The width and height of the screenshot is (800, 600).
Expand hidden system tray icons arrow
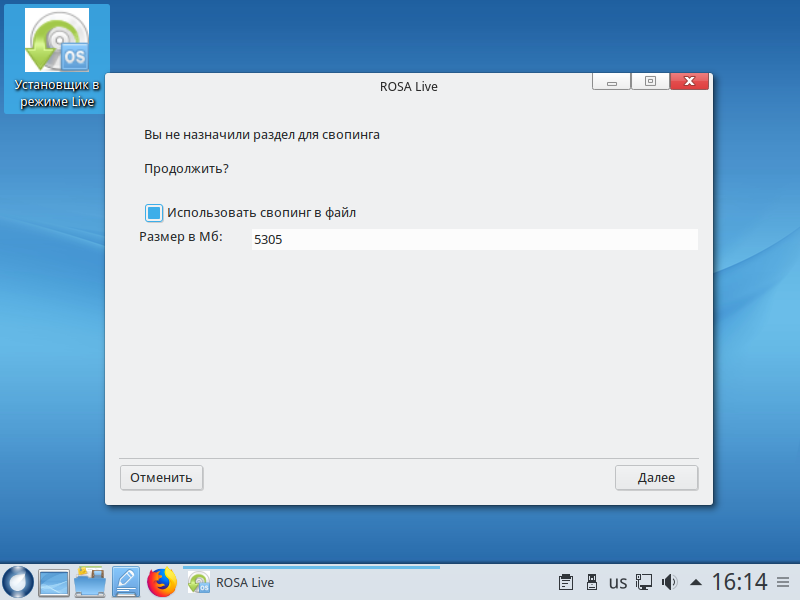point(696,582)
